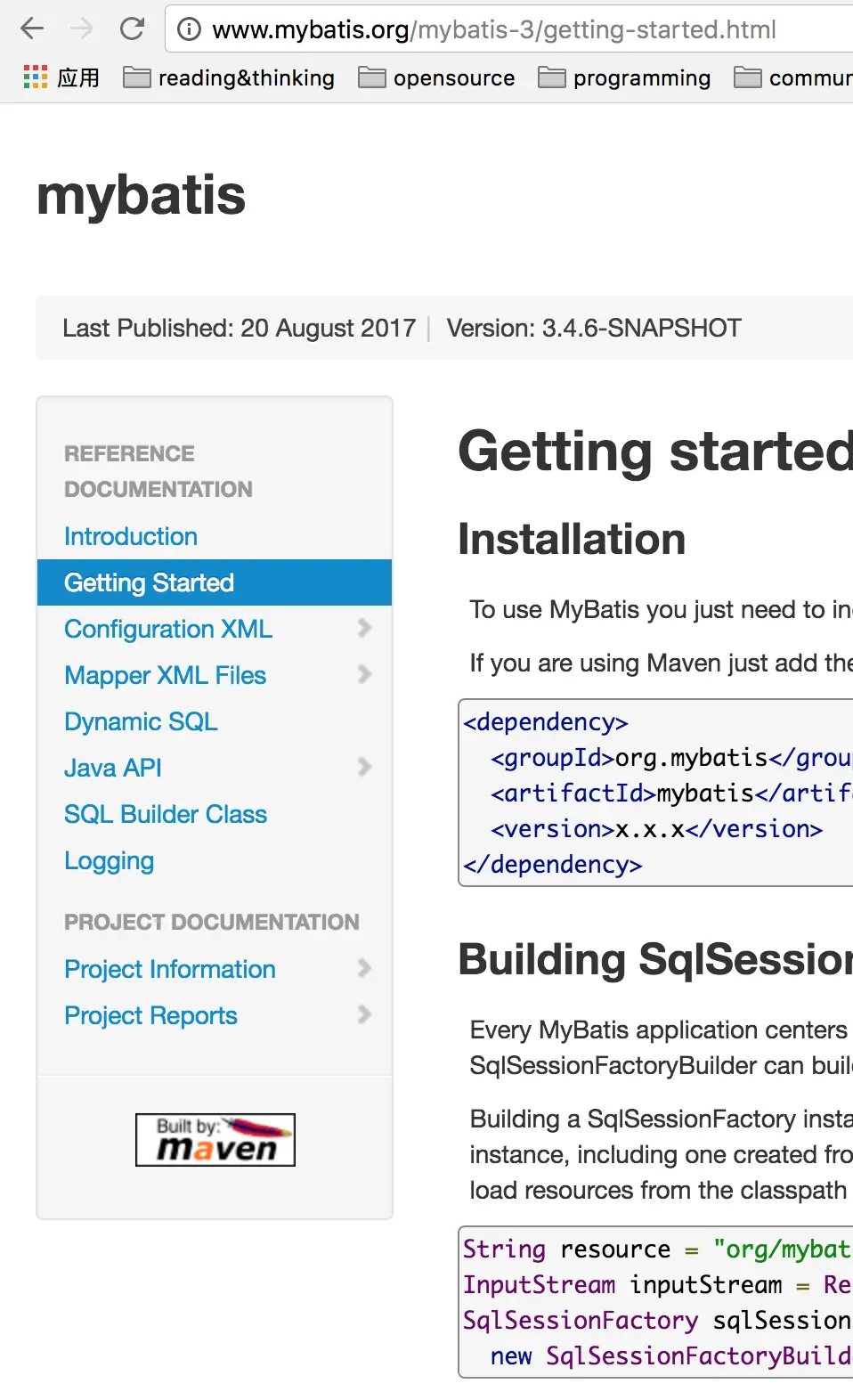Viewport: 853px width, 1400px height.
Task: Open Project Reports link
Action: tap(150, 1015)
